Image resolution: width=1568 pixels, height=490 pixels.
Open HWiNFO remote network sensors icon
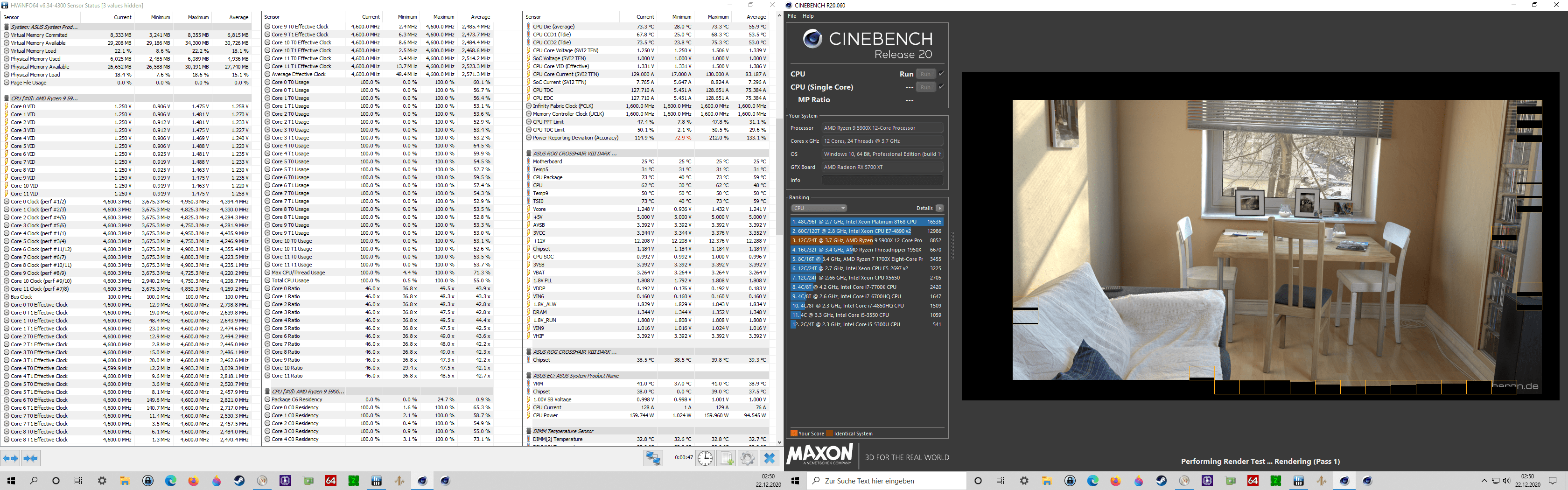click(x=653, y=458)
